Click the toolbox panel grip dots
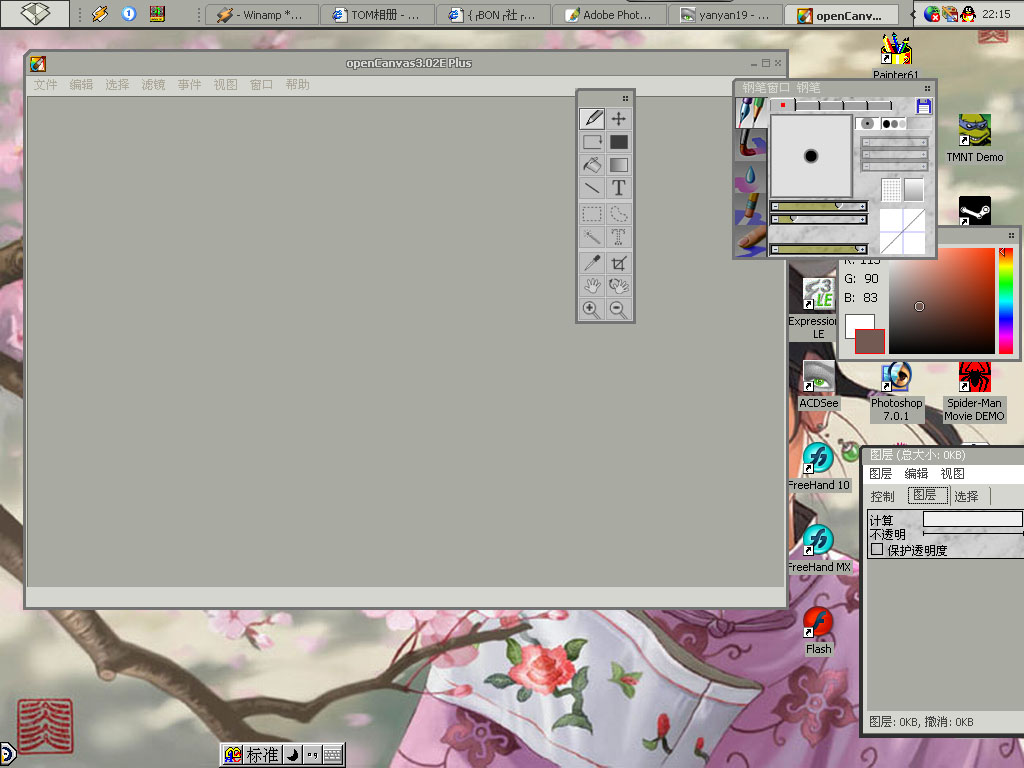Screen dimensions: 1024x768 [625, 98]
